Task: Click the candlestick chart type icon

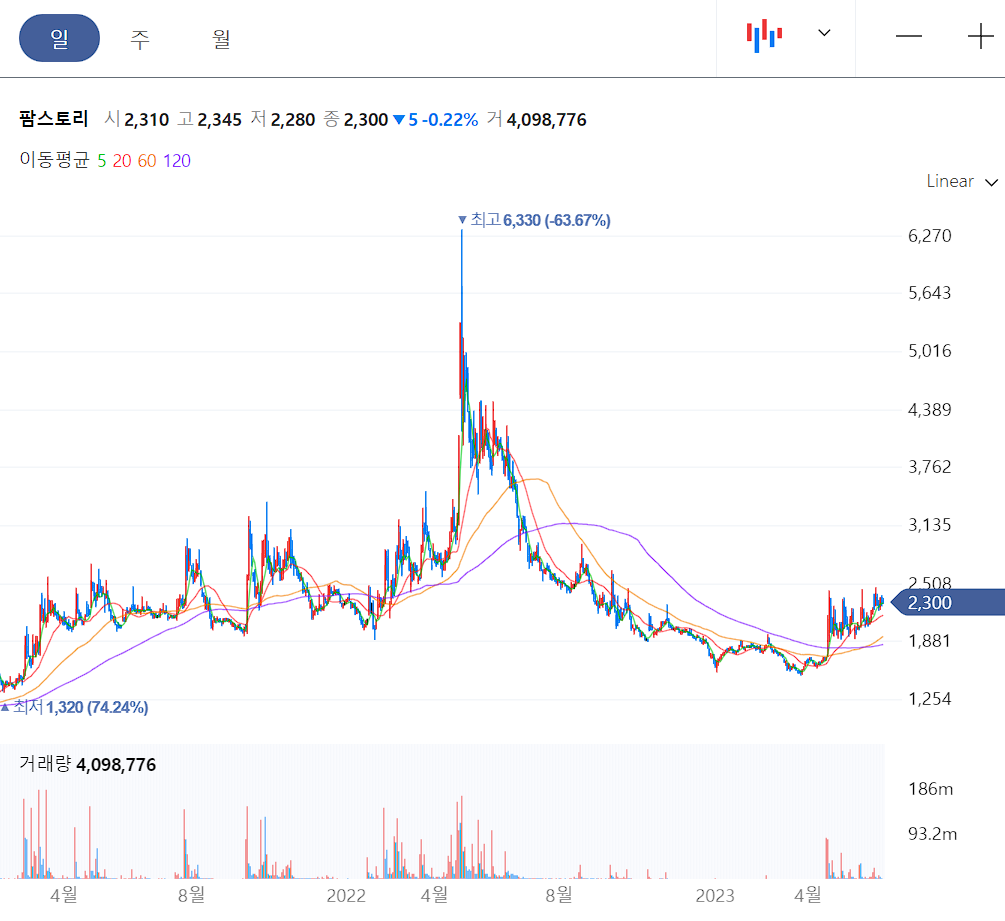Action: tap(764, 35)
